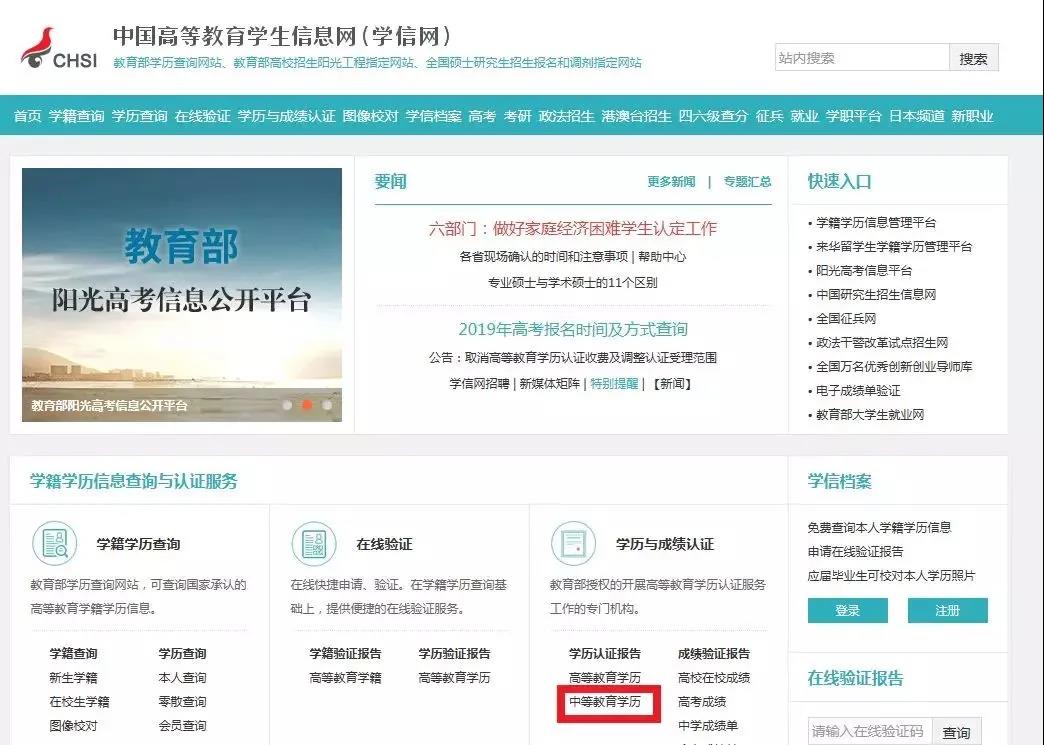The height and width of the screenshot is (745, 1044).
Task: Open 港澳台招生 in navigation bar
Action: (x=637, y=116)
